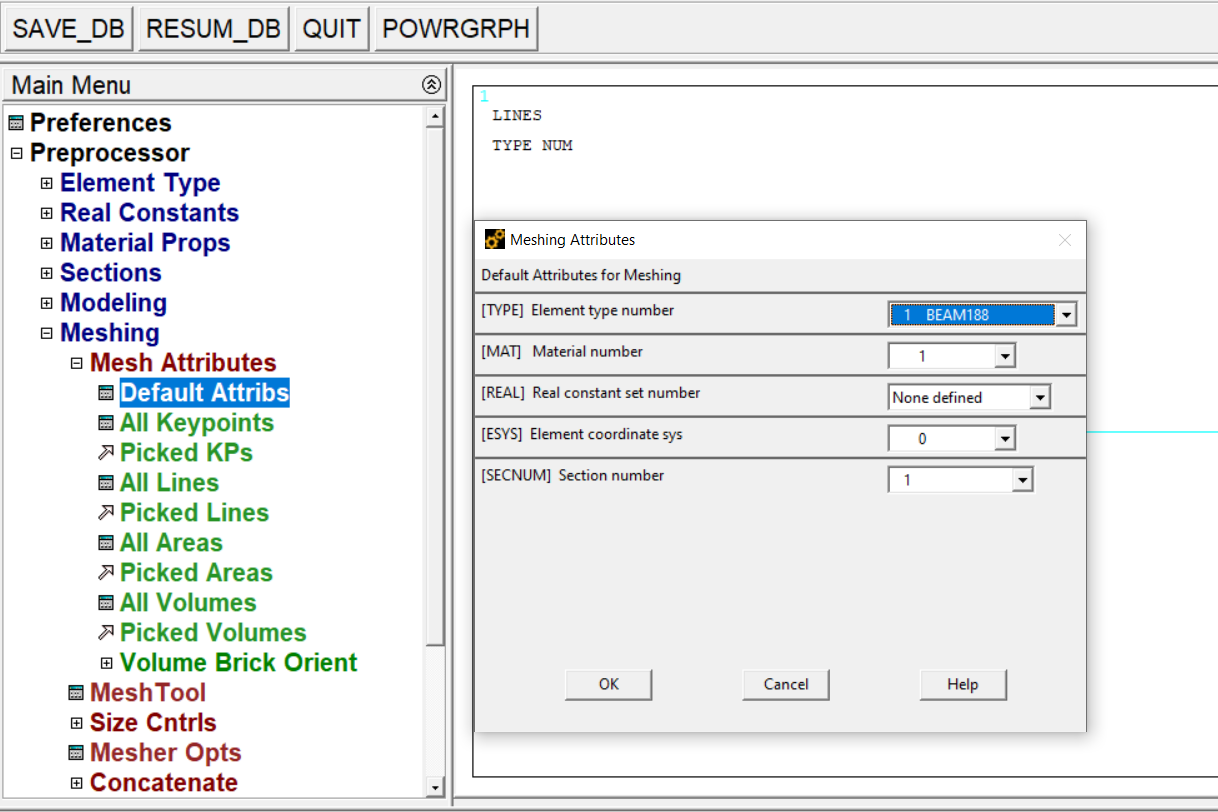Select Material Props menu label

[145, 243]
